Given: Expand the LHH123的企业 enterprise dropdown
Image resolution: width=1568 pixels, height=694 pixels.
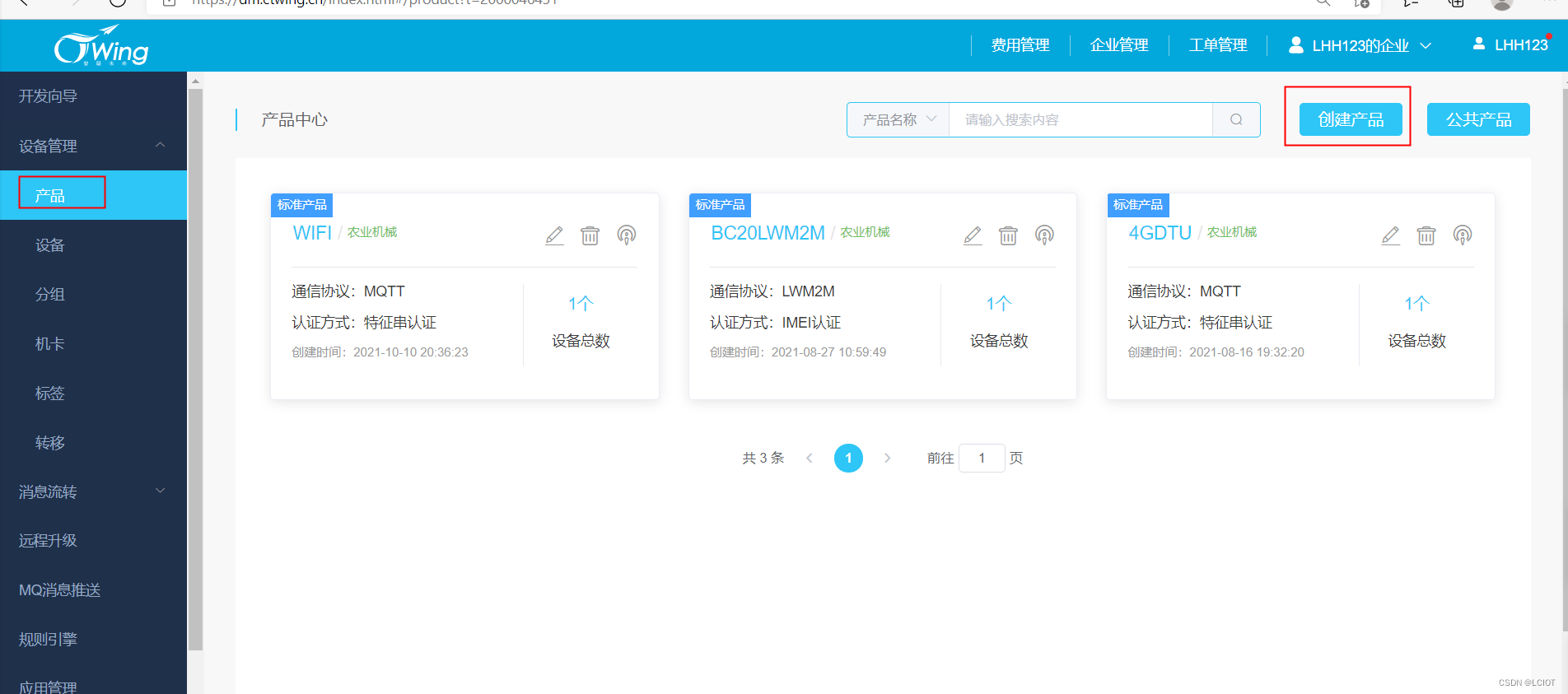Looking at the screenshot, I should tap(1426, 45).
